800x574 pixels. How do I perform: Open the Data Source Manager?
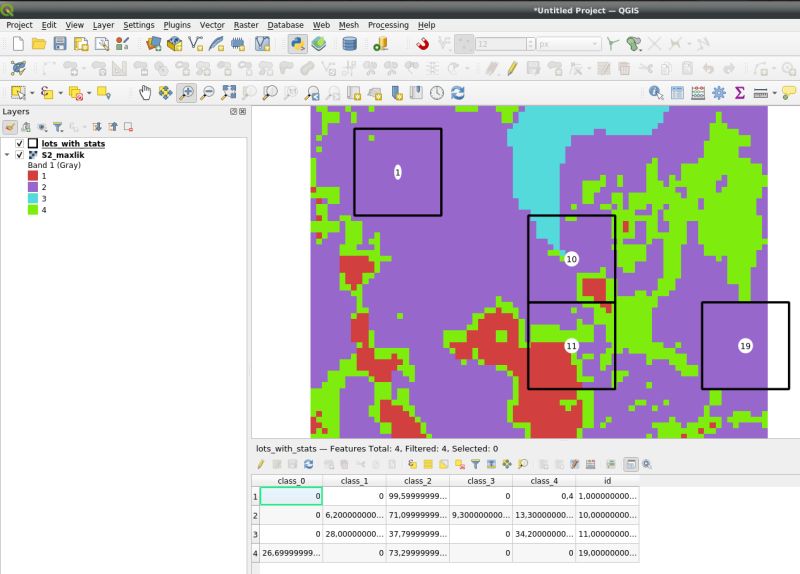click(x=154, y=44)
